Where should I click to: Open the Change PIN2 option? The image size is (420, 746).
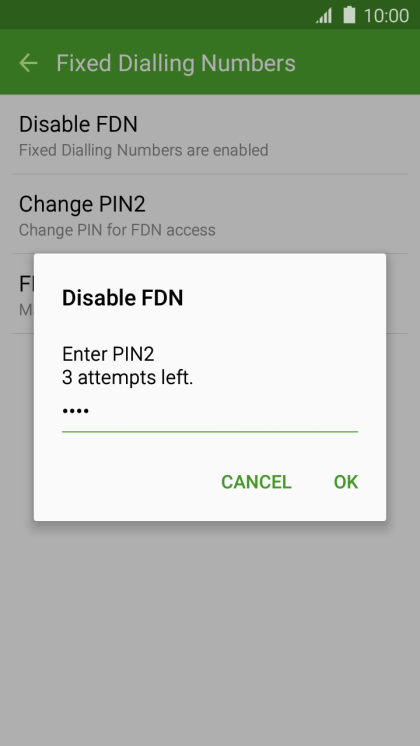click(210, 214)
